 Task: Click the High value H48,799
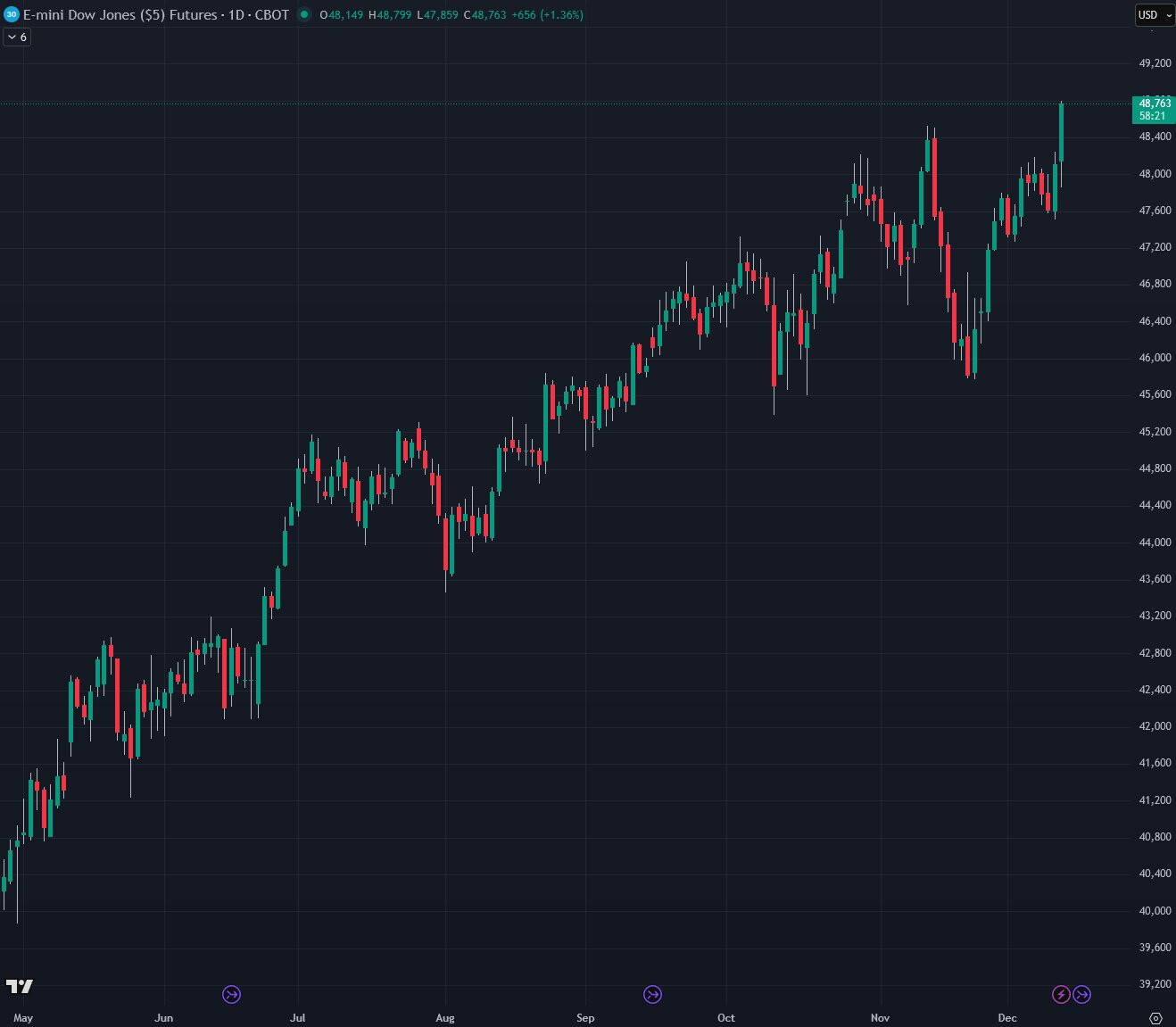(x=390, y=15)
